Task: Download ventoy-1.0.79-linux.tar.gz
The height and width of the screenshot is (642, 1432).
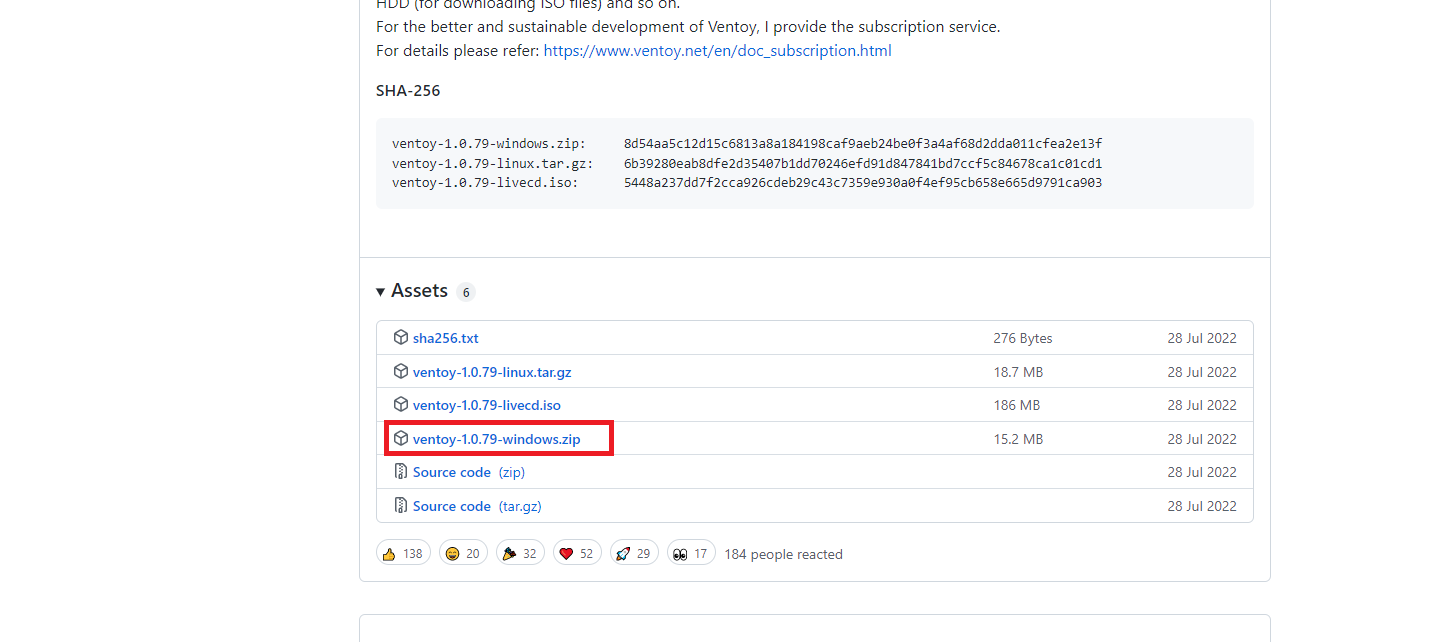Action: click(492, 372)
